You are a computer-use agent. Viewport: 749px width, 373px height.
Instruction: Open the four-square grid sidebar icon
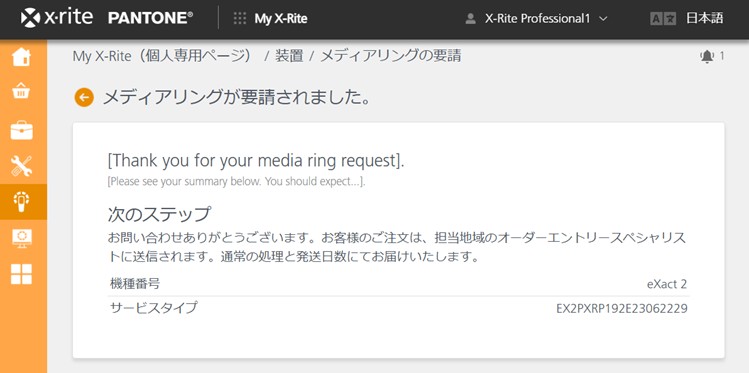point(21,274)
